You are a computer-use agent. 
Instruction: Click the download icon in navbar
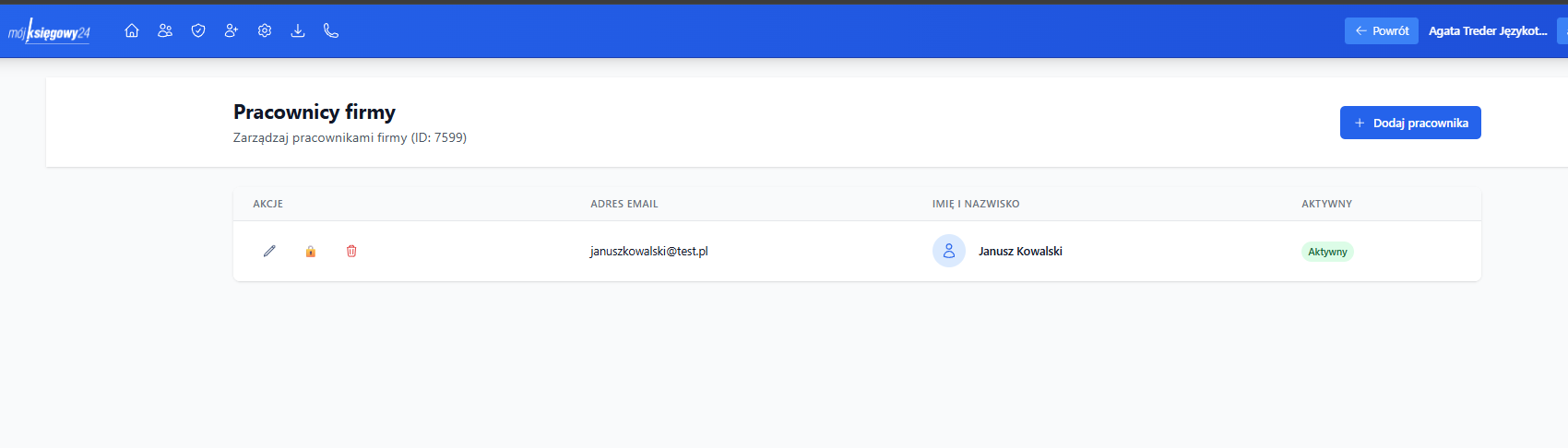(298, 30)
